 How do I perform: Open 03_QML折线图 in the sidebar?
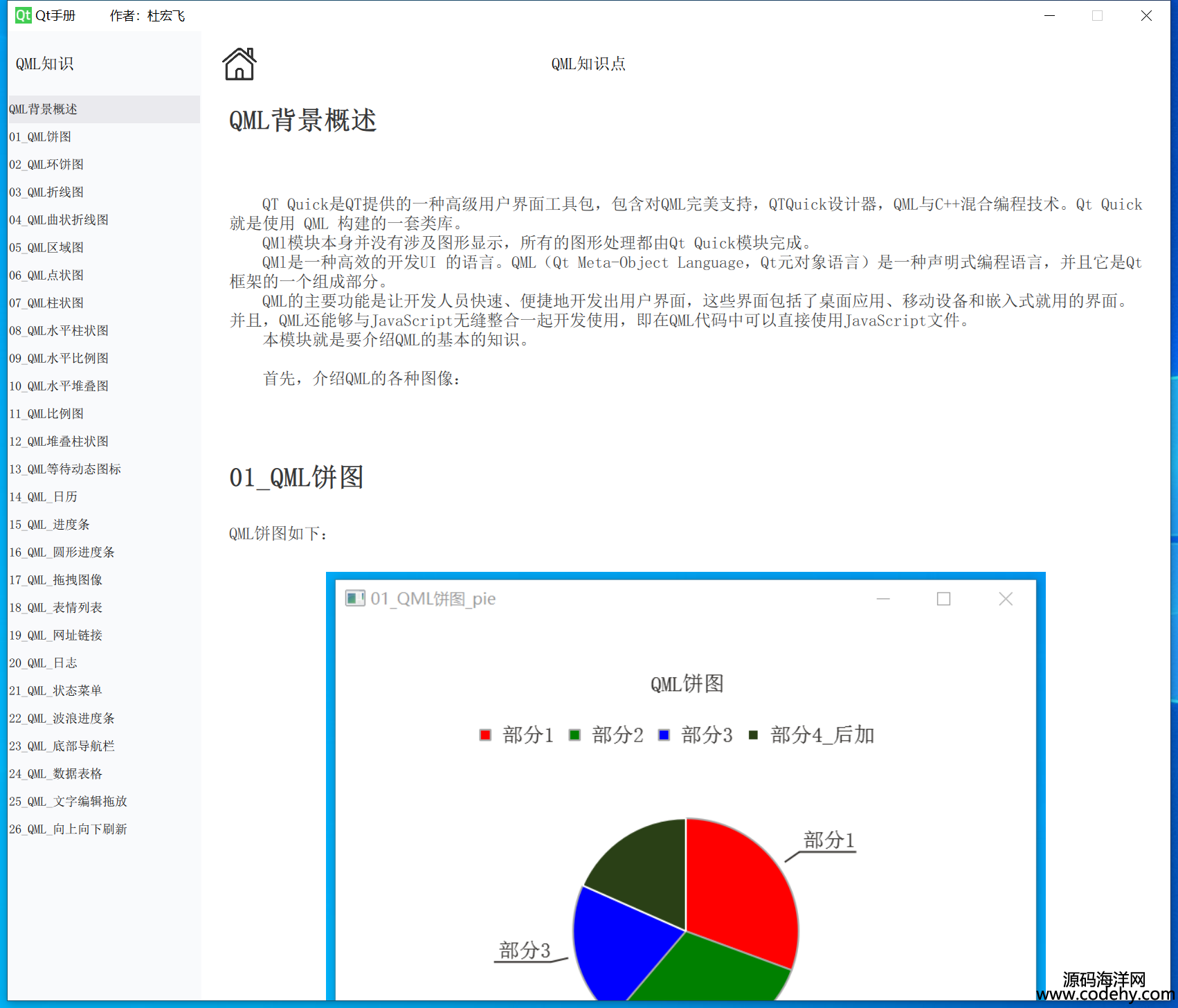pos(104,192)
